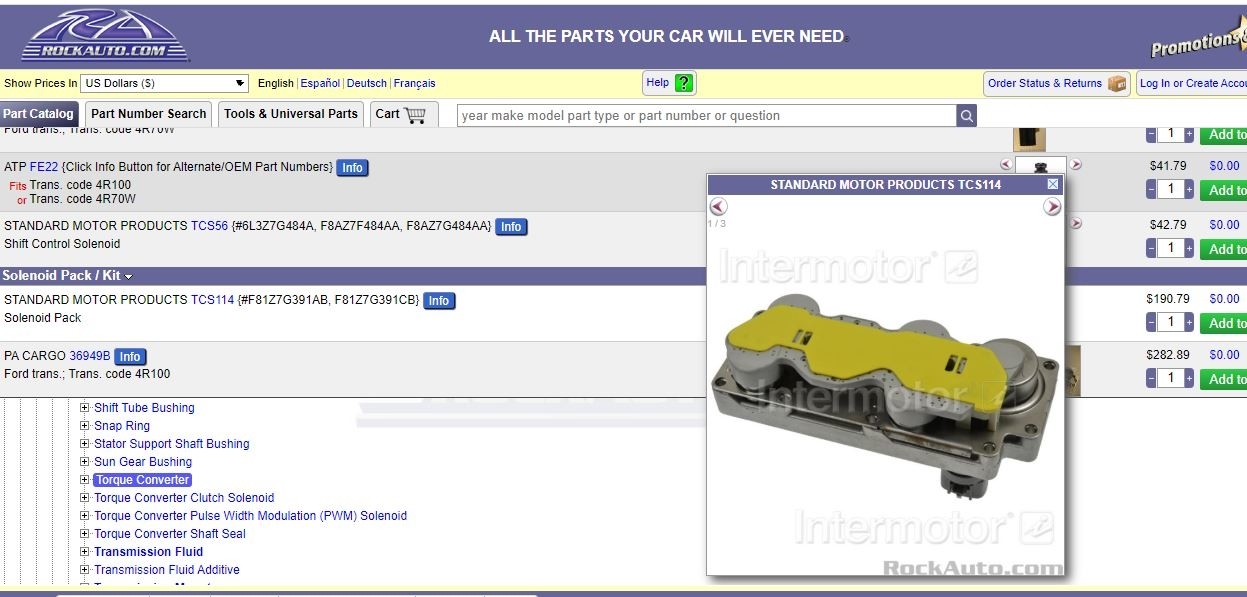The image size is (1247, 597).
Task: Show next image in TCS114 popup
Action: 1052,207
